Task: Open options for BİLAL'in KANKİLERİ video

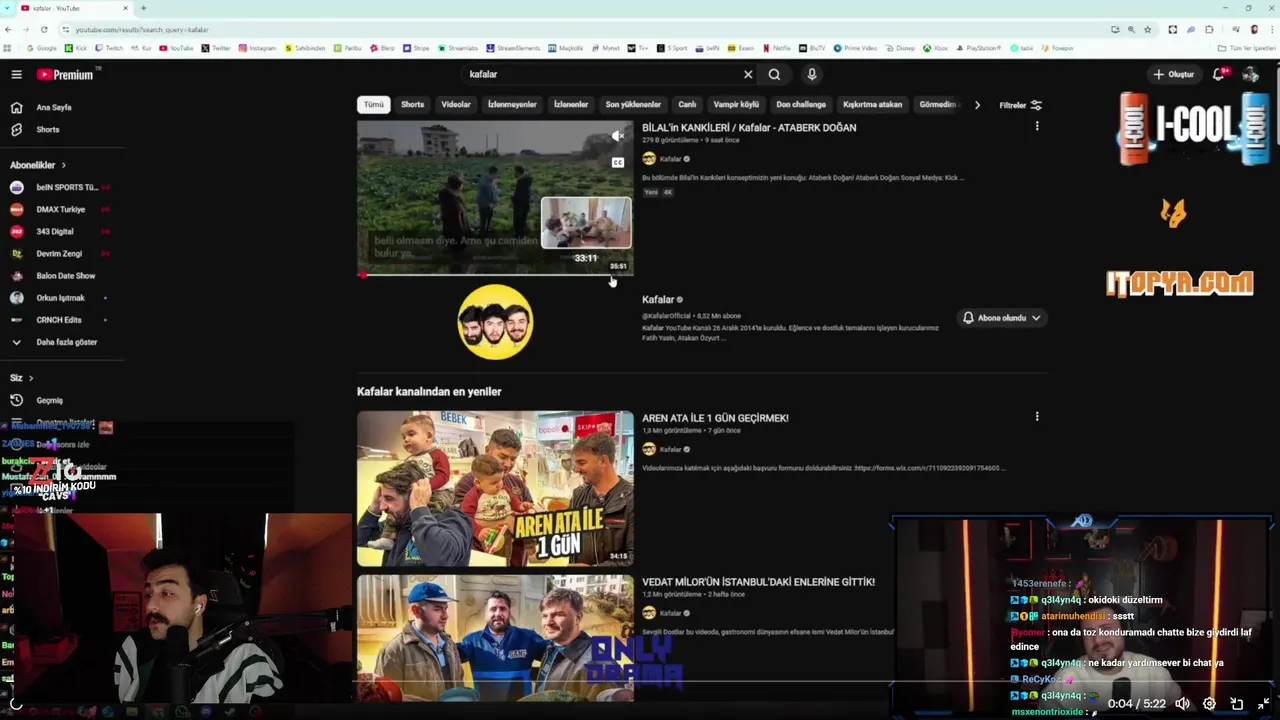Action: click(x=1037, y=126)
